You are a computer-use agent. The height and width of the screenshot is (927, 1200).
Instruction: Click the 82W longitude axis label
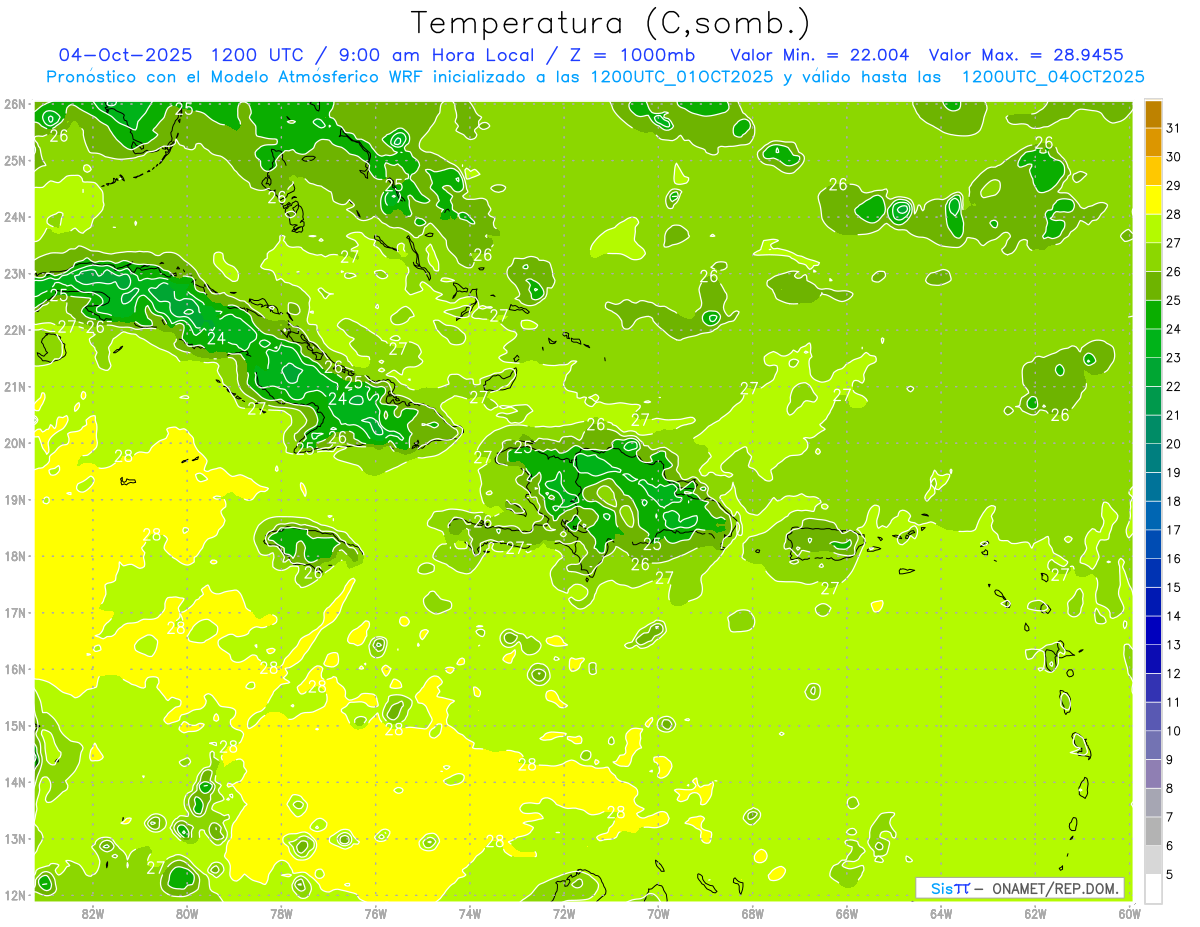tap(93, 912)
